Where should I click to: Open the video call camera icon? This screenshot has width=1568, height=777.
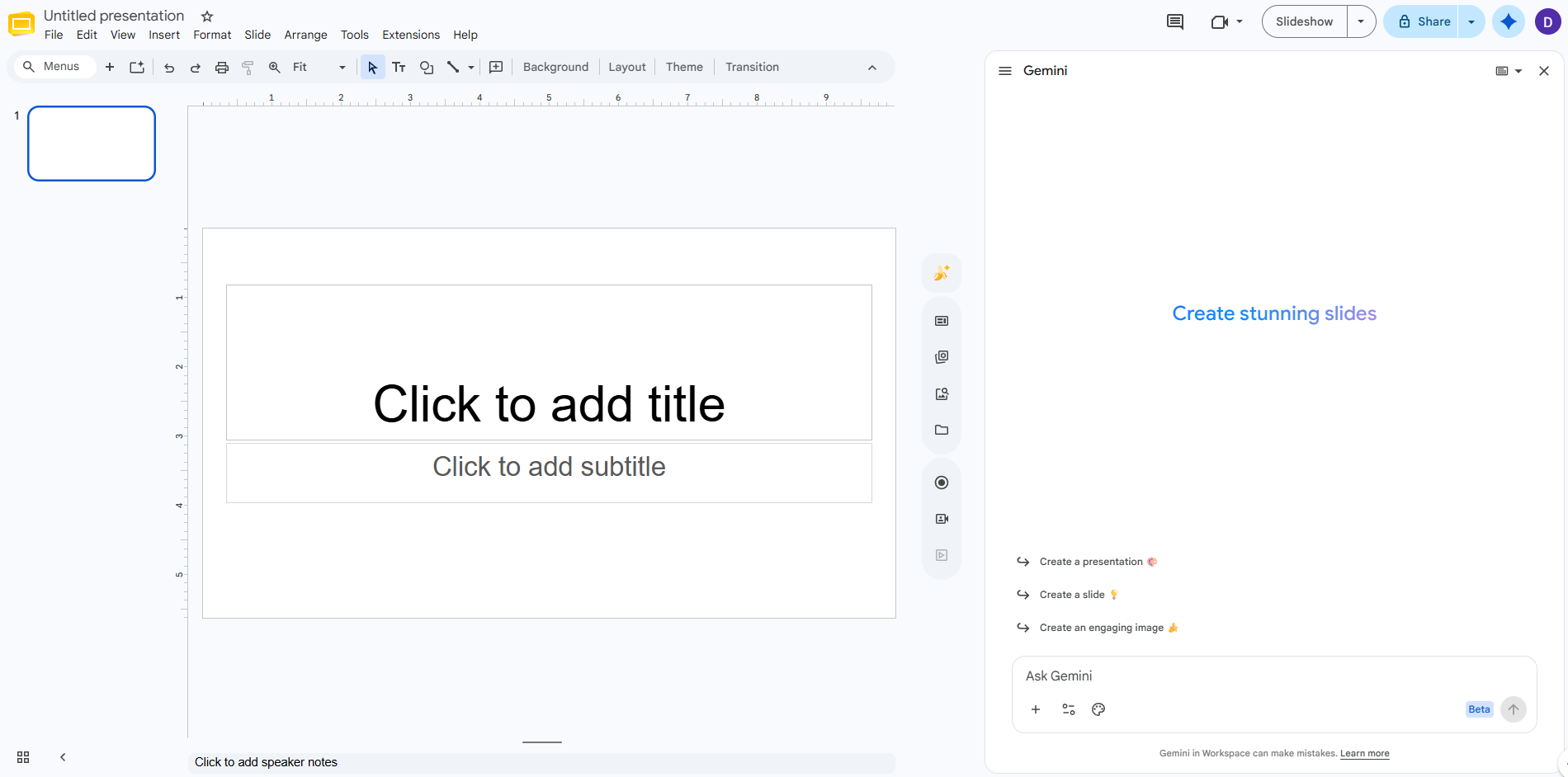click(x=1219, y=22)
